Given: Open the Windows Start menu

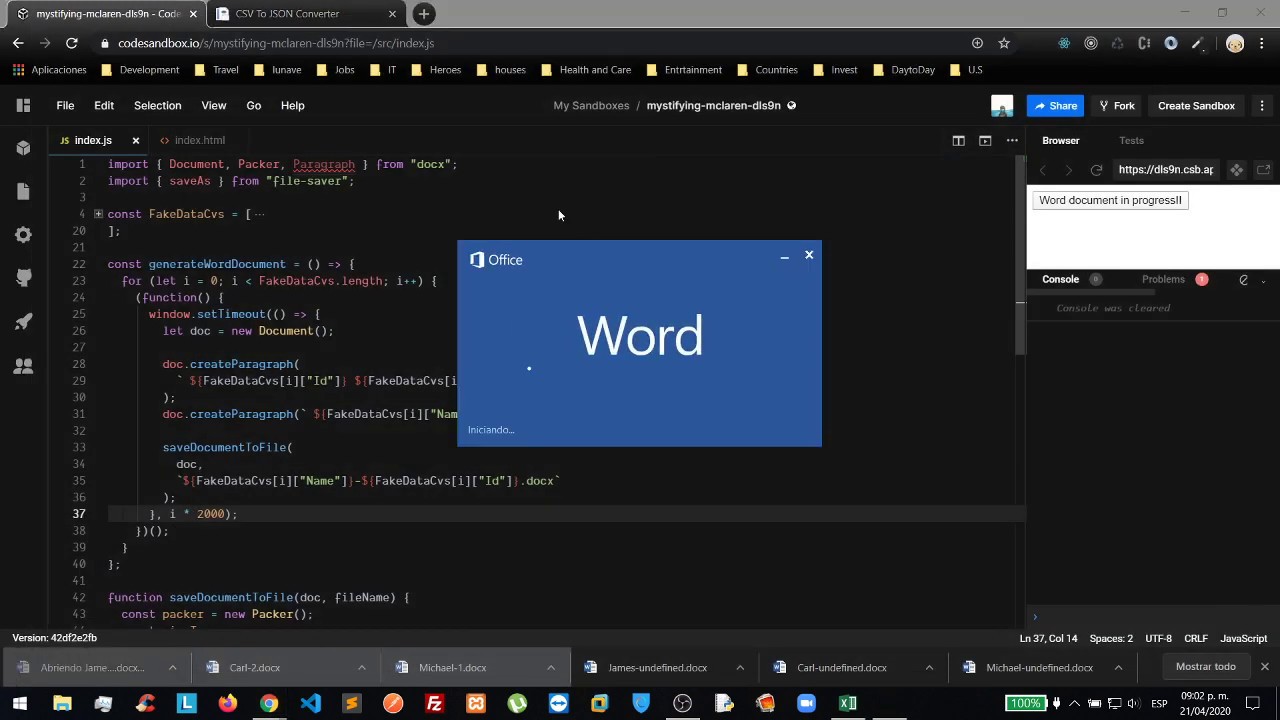Looking at the screenshot, I should click(x=20, y=704).
